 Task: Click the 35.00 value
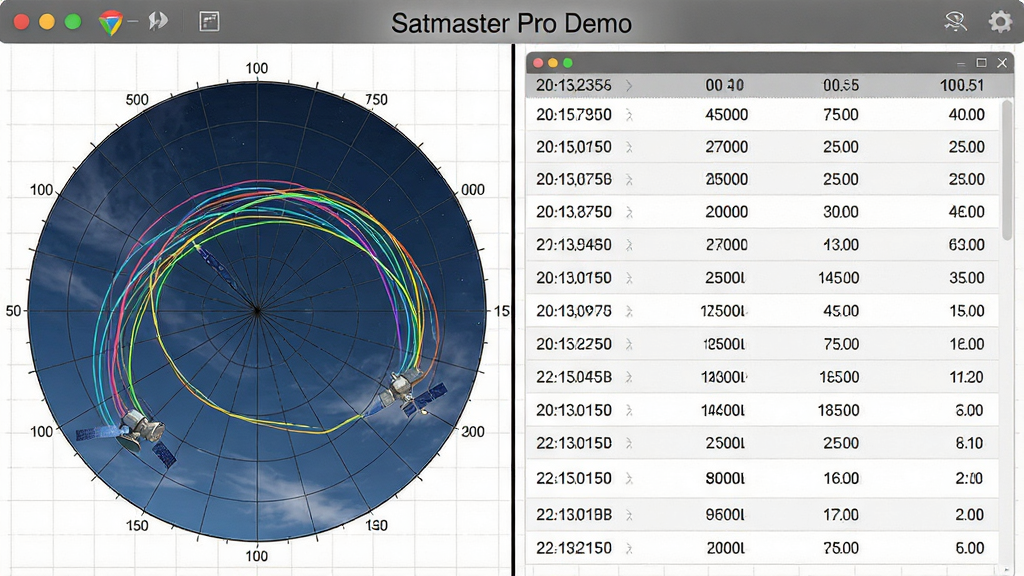click(967, 278)
